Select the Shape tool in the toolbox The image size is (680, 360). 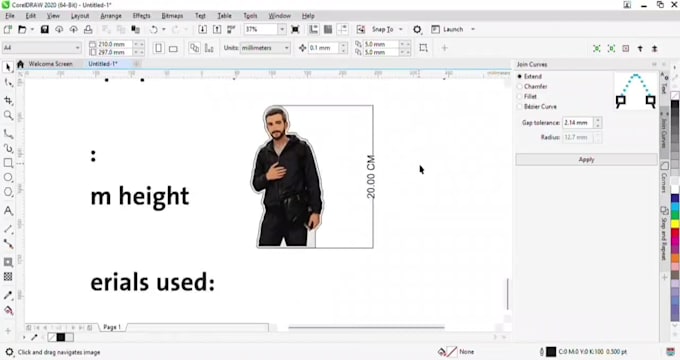[x=8, y=82]
